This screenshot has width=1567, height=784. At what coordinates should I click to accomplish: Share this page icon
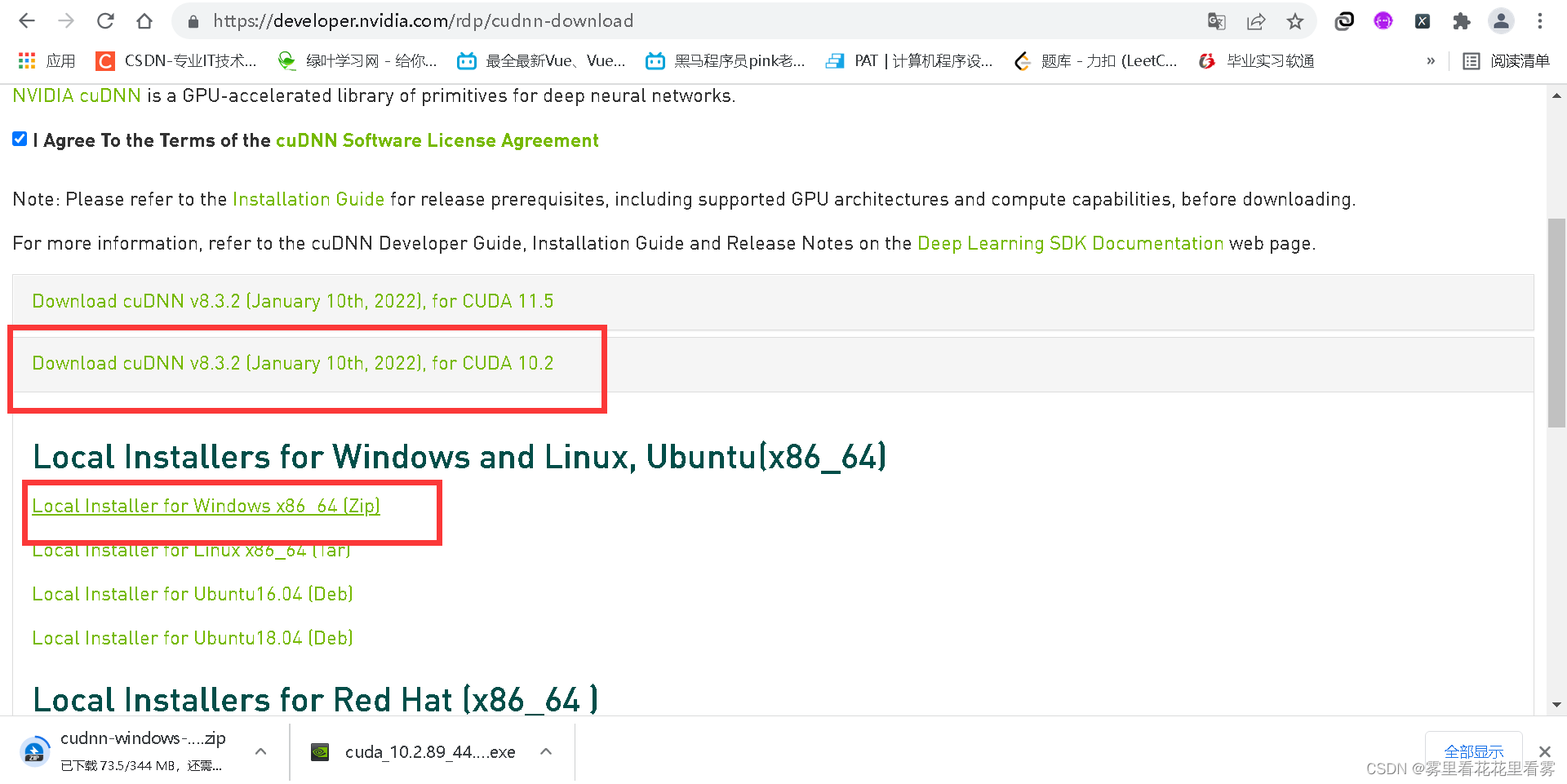(1256, 21)
